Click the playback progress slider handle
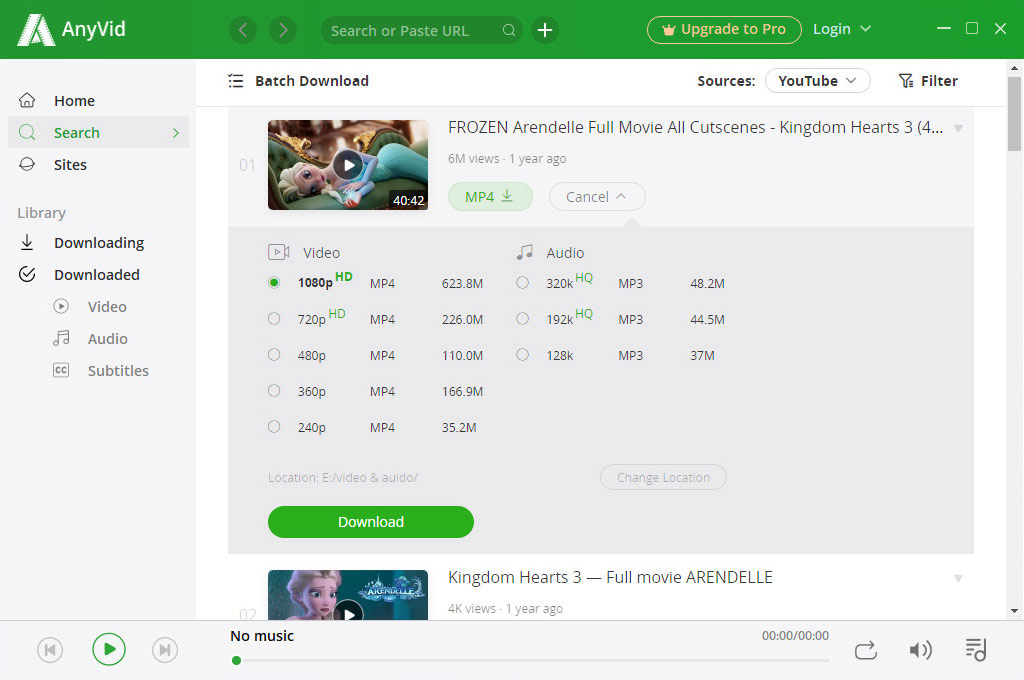This screenshot has height=680, width=1024. (236, 660)
